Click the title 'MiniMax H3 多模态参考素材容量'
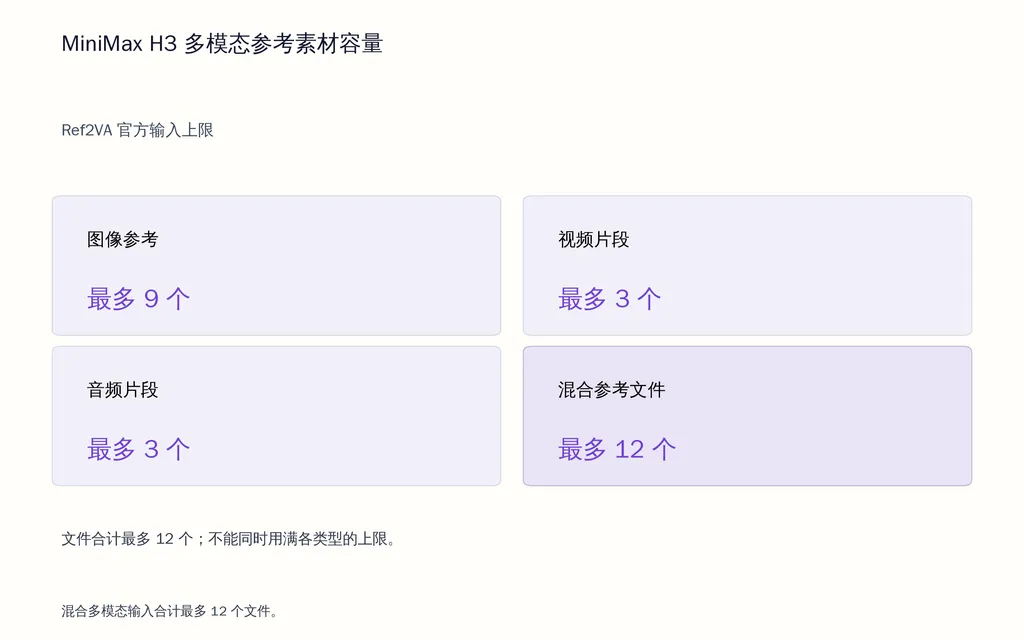Screen dimensions: 1024x640 (222, 44)
